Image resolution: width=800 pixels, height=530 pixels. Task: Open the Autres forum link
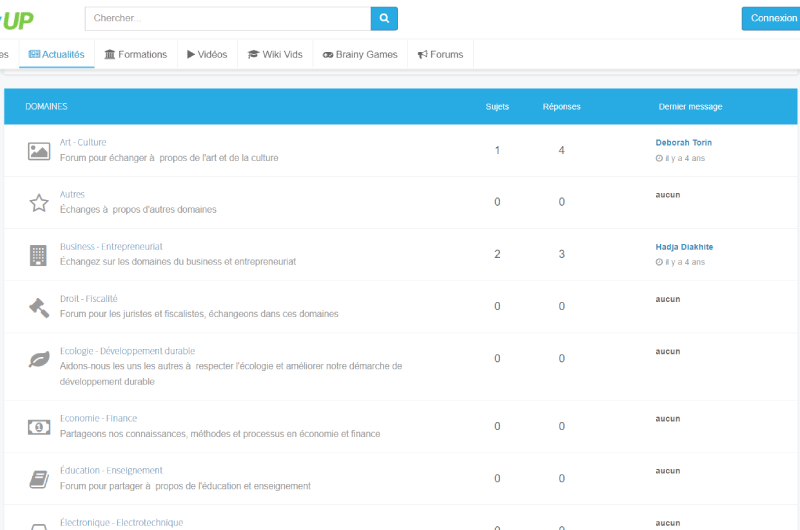72,194
